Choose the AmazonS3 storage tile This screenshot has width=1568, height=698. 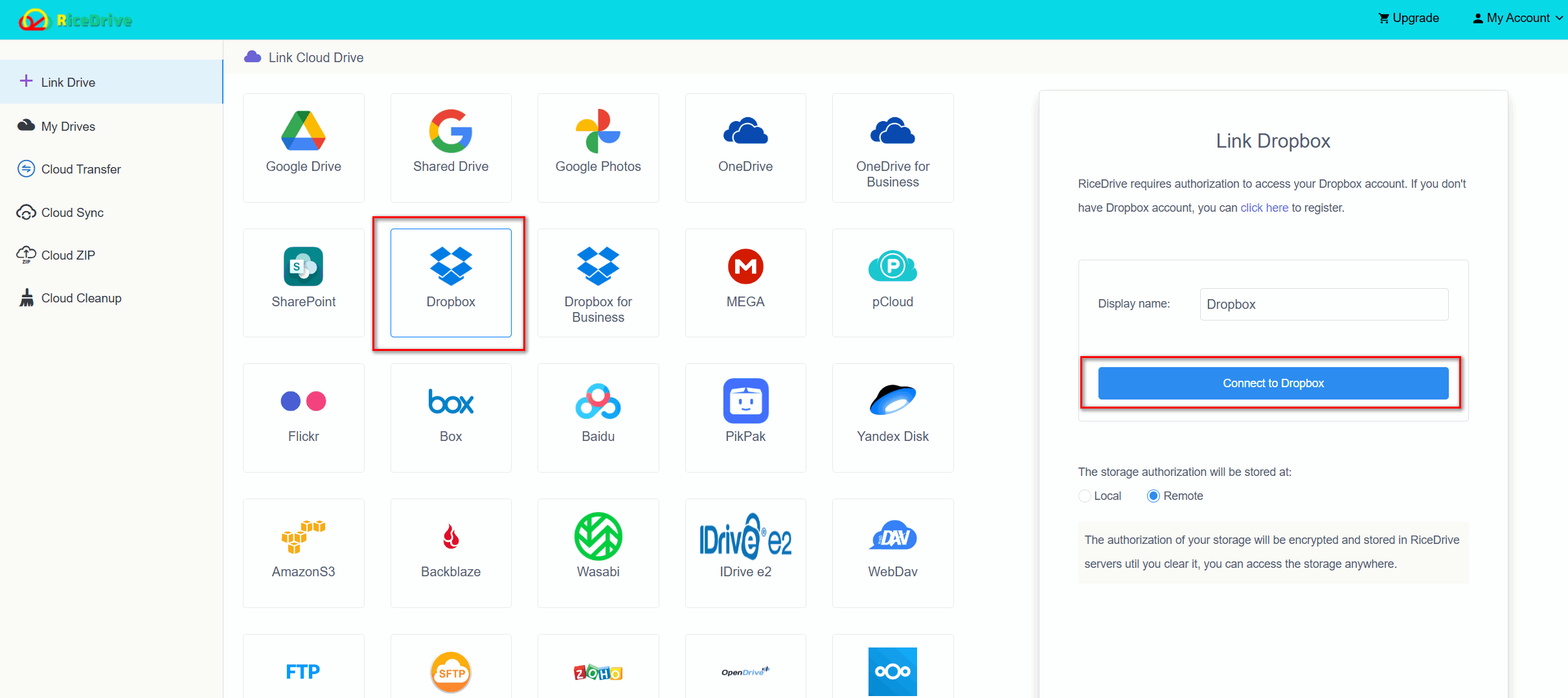303,553
